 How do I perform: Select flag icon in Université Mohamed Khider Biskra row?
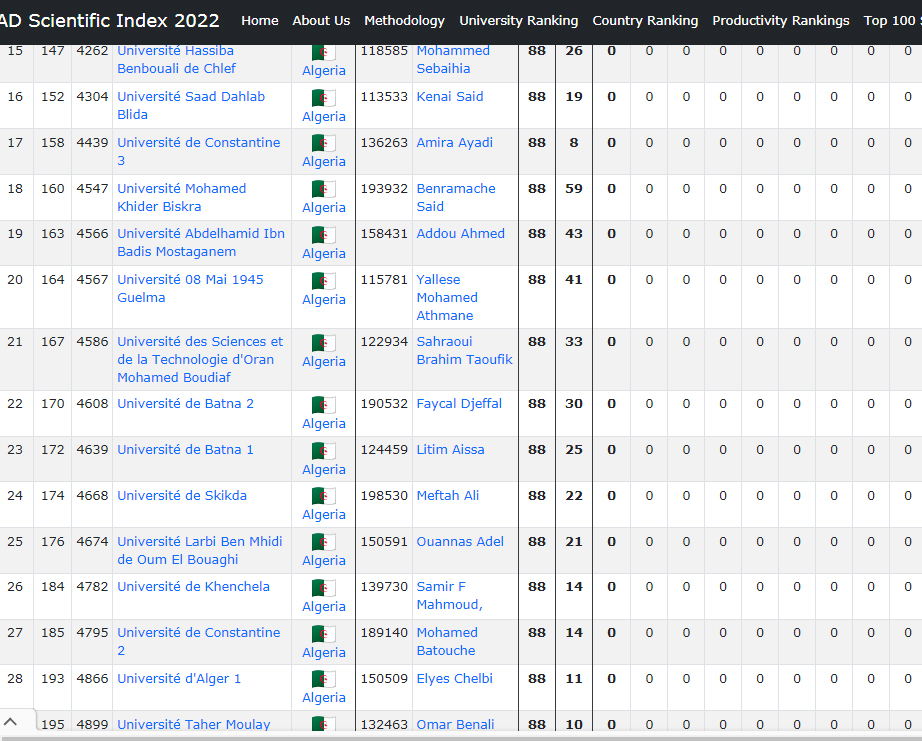323,189
